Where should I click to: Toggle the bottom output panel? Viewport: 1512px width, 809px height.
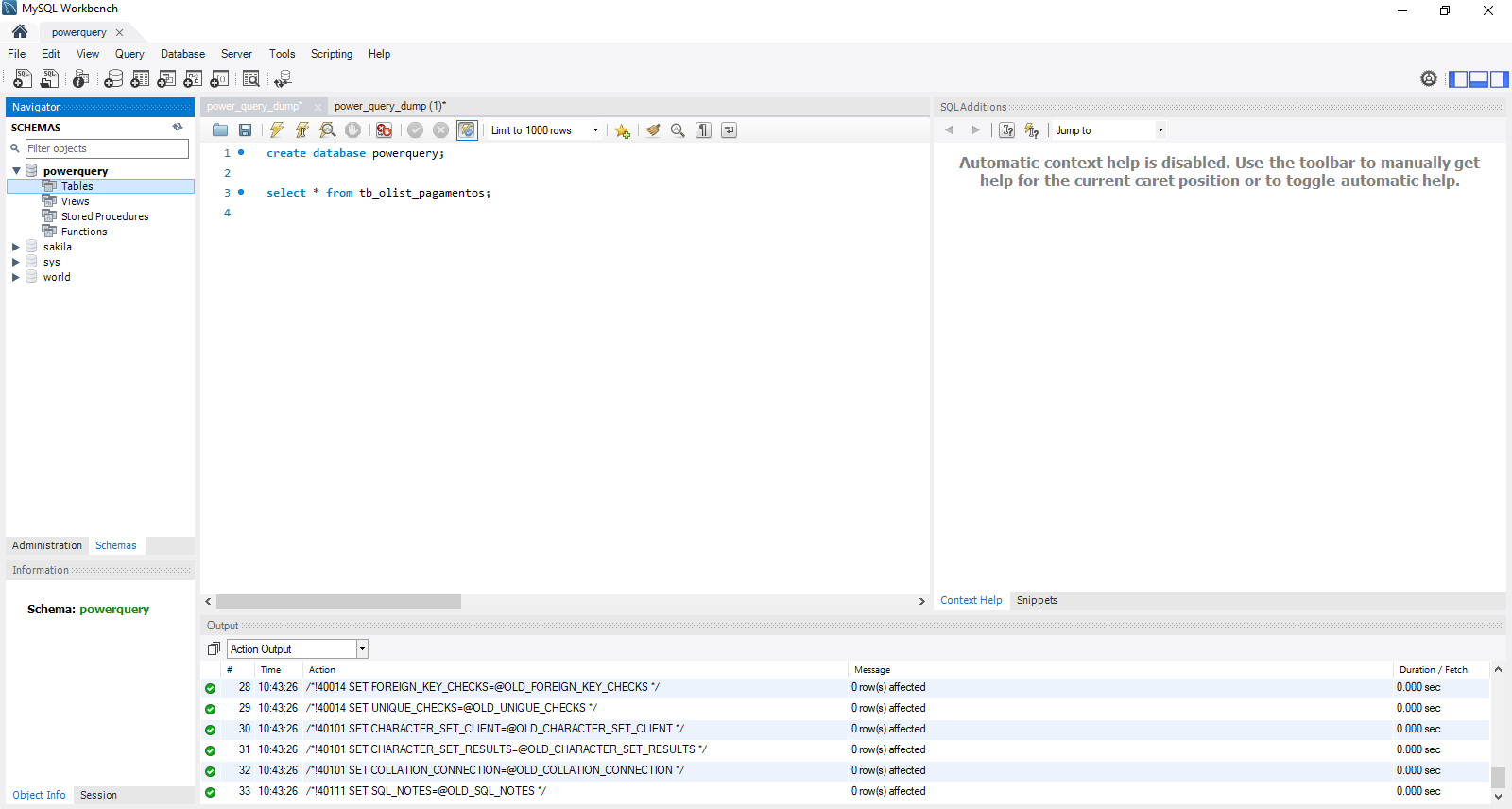click(x=1479, y=79)
